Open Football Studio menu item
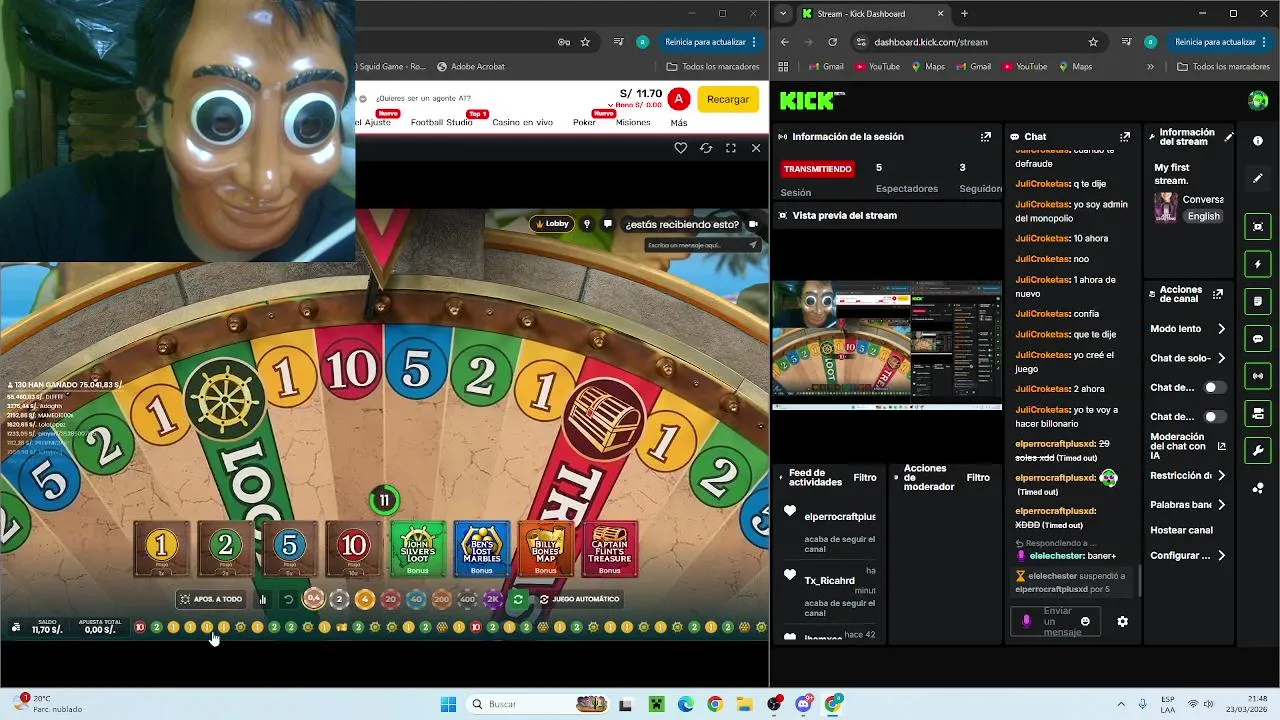1280x720 pixels. [441, 122]
